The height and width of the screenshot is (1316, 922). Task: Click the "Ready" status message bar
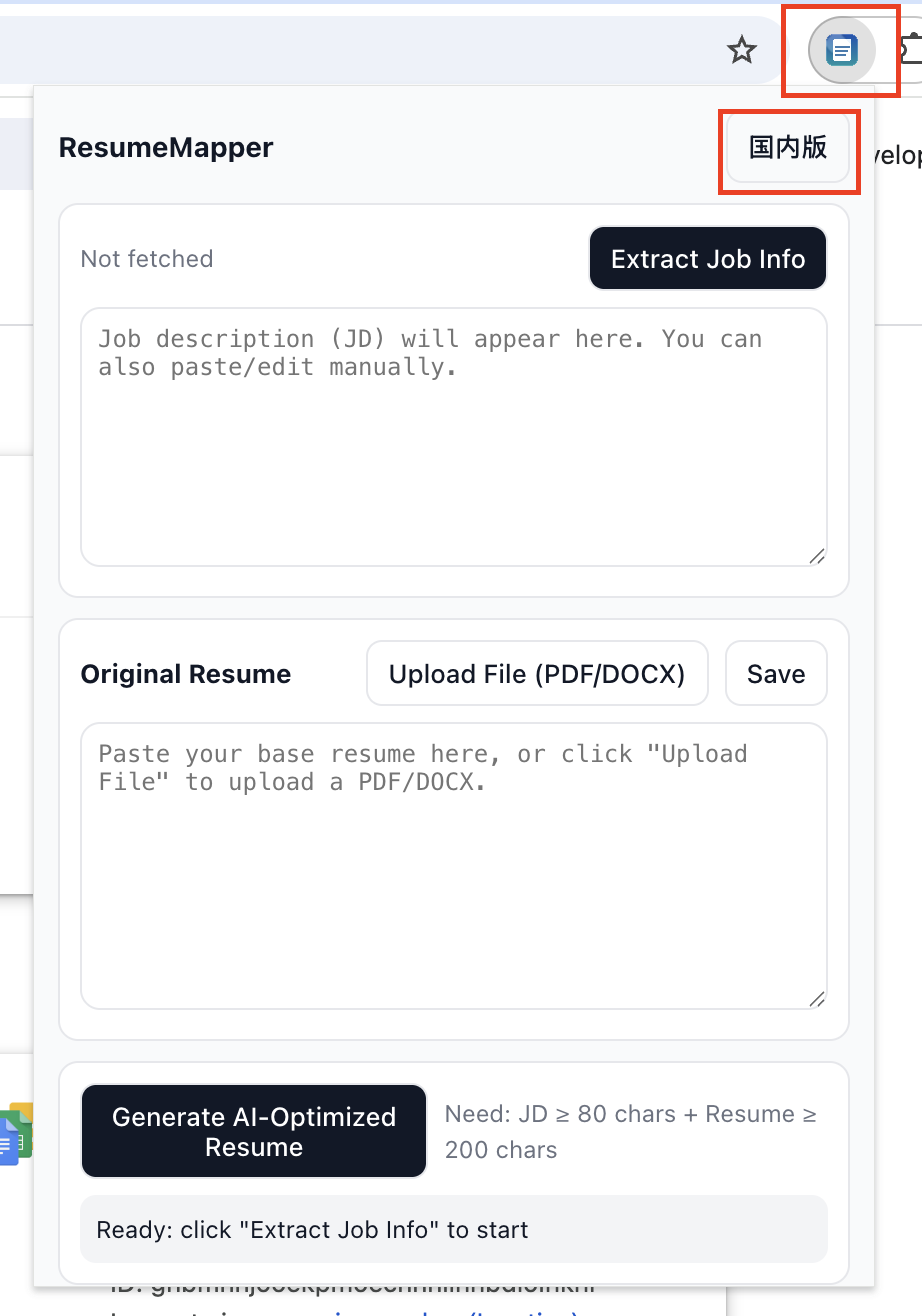[x=454, y=1230]
